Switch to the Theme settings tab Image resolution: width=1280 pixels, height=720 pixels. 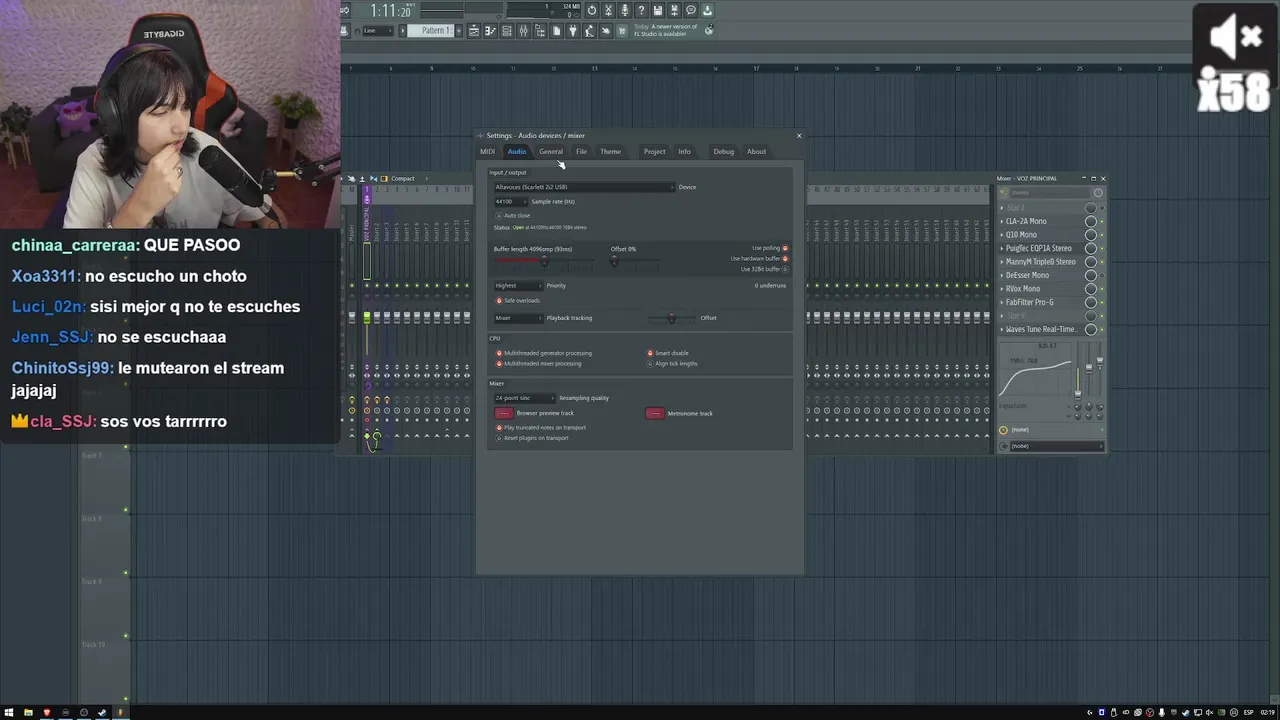point(610,152)
